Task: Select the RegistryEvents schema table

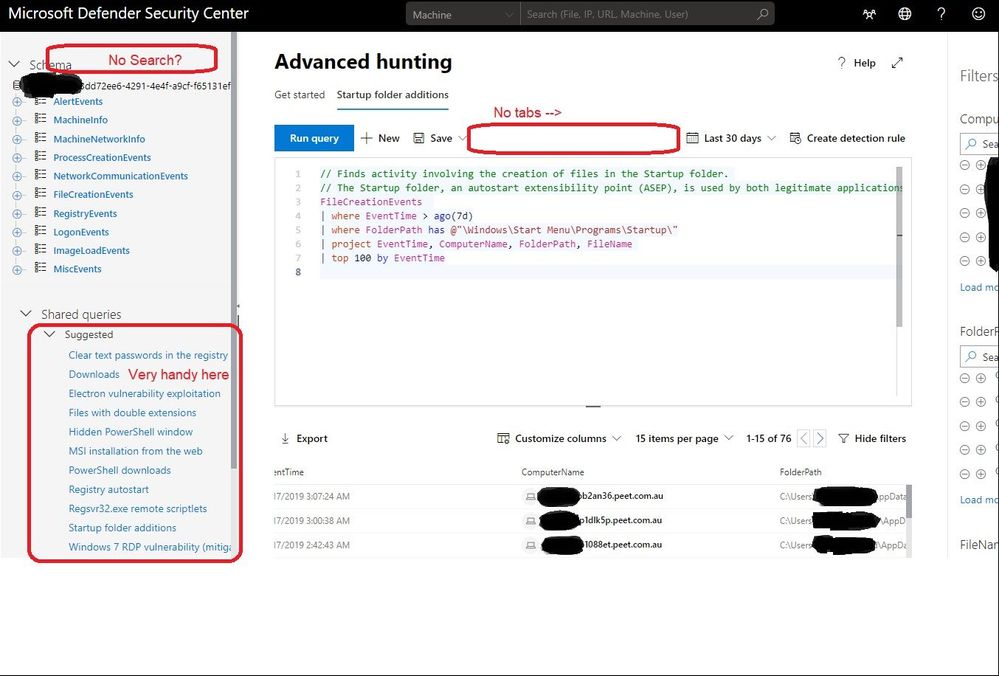Action: (85, 213)
